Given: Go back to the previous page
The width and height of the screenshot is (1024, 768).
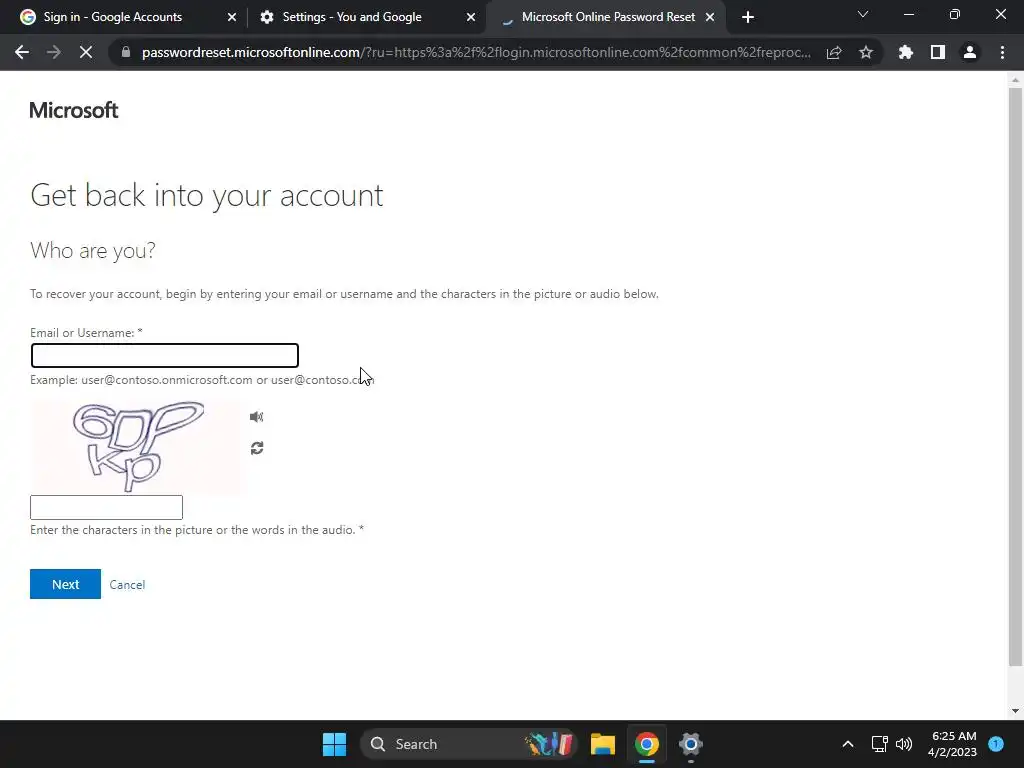Looking at the screenshot, I should click(x=22, y=52).
